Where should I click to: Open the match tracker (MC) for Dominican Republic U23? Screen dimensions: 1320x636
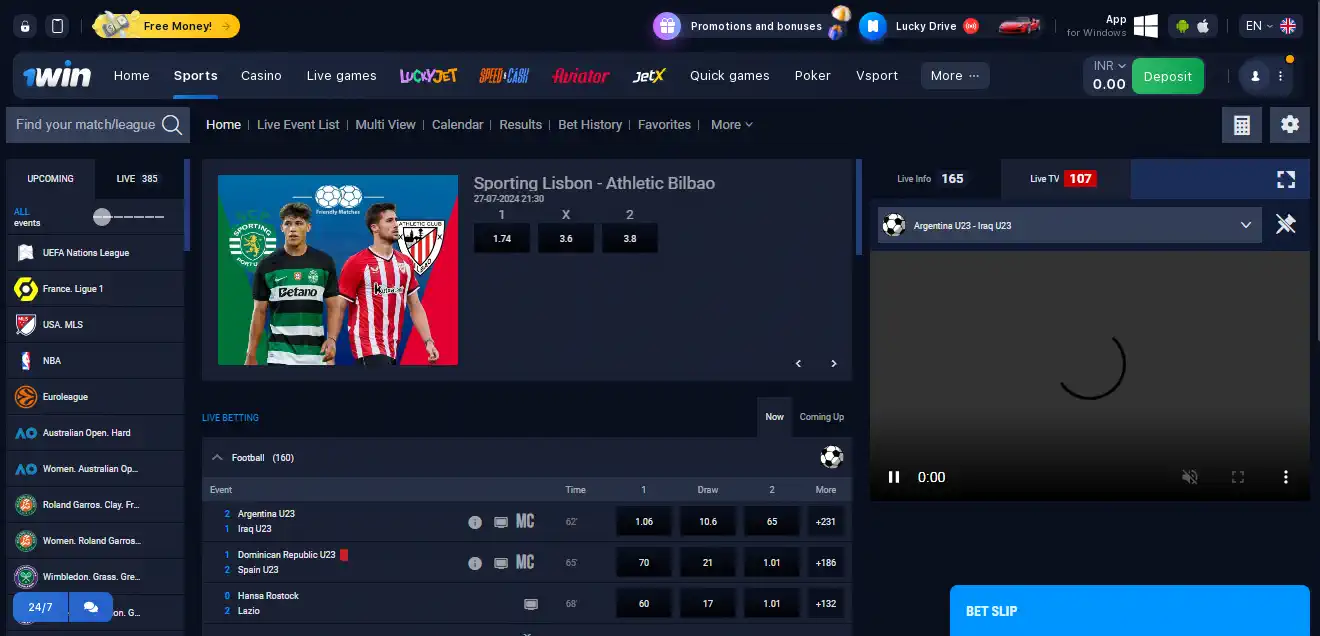pyautogui.click(x=525, y=562)
